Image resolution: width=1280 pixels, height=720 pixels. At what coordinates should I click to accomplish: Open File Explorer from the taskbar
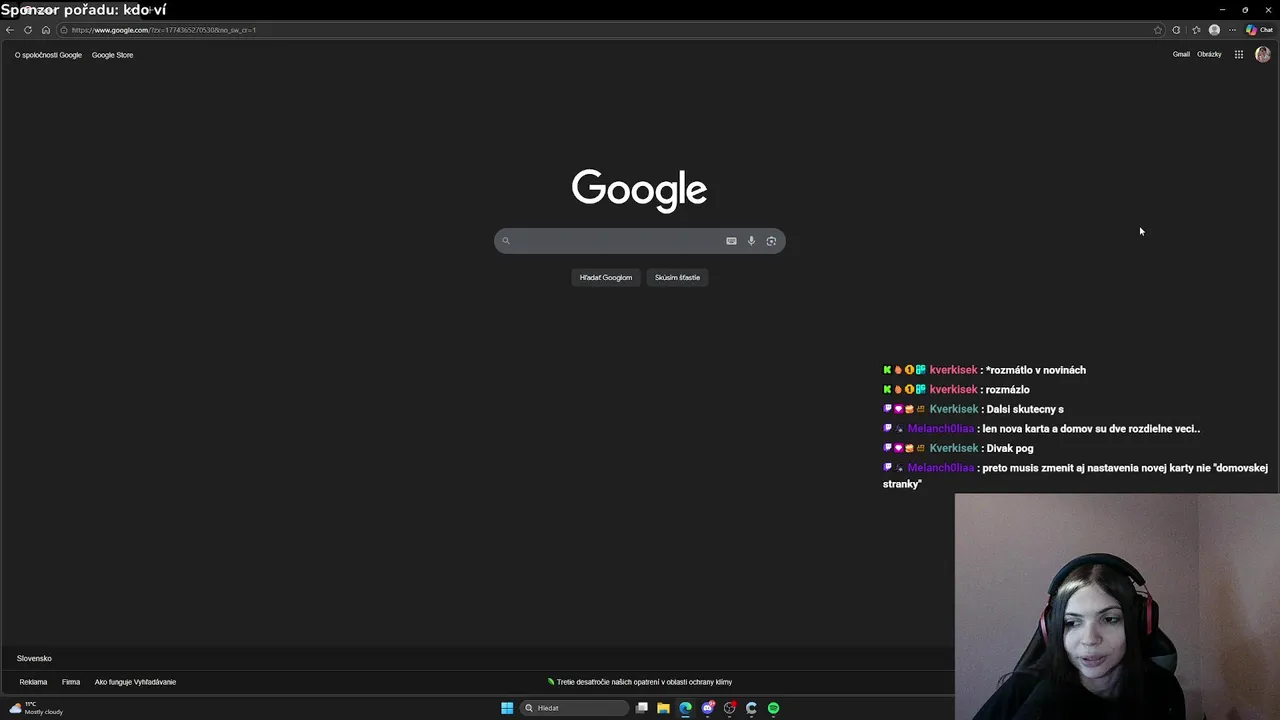[663, 708]
